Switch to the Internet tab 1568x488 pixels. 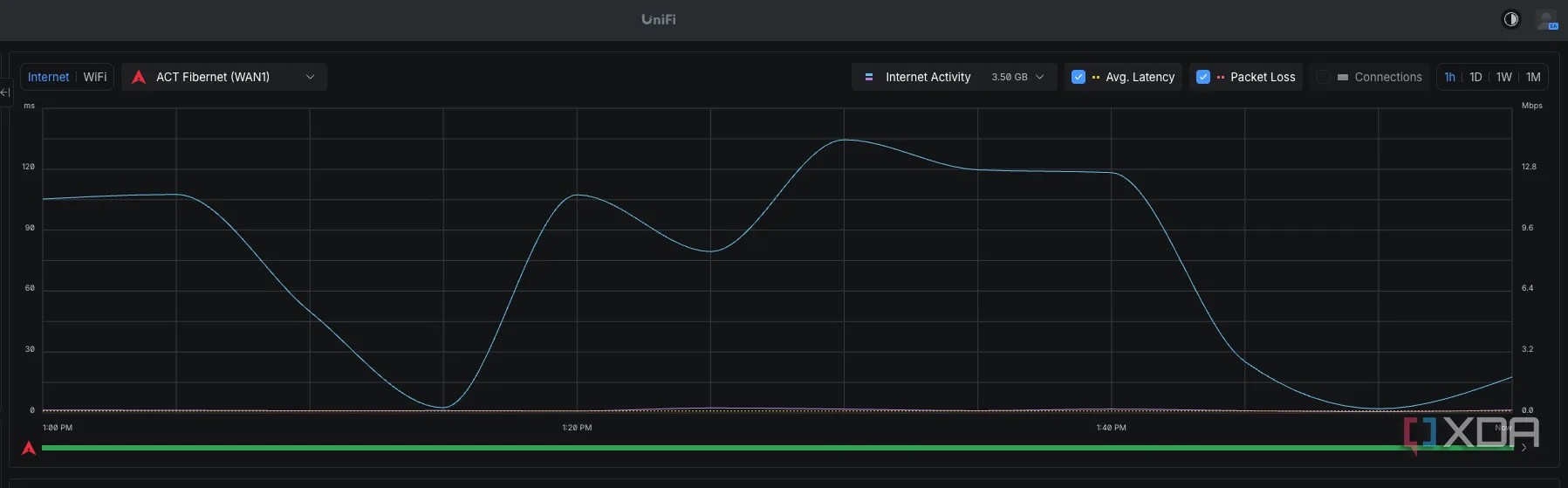pos(48,77)
